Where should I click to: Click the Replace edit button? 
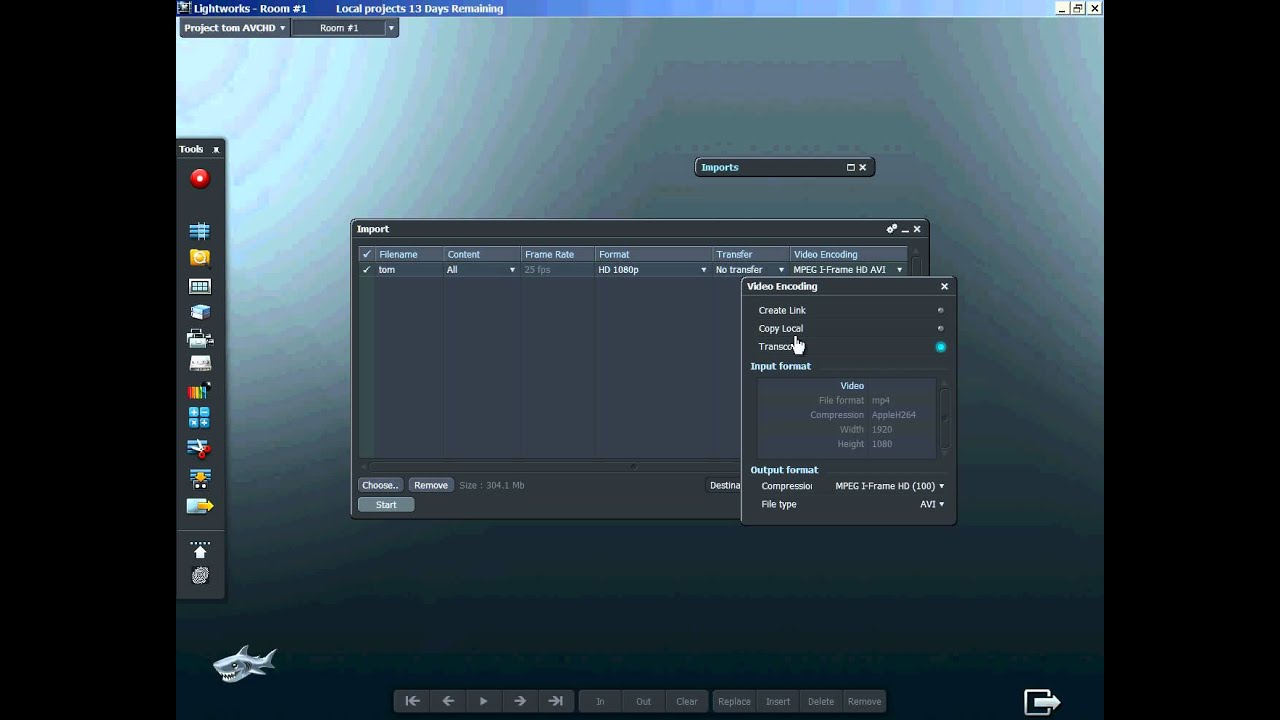coord(734,701)
